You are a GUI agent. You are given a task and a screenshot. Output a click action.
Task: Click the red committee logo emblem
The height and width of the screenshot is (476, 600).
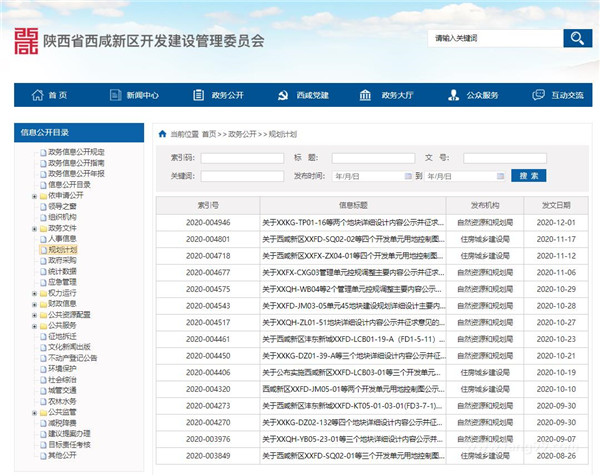point(26,41)
